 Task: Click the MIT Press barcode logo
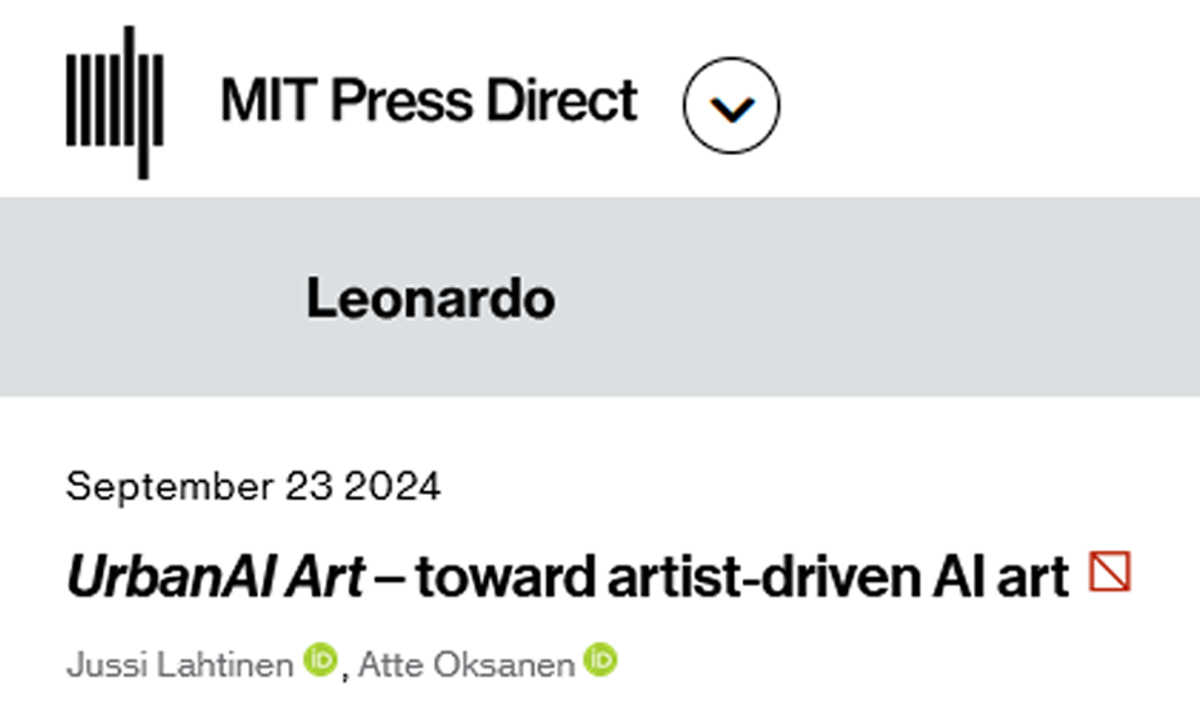point(114,102)
